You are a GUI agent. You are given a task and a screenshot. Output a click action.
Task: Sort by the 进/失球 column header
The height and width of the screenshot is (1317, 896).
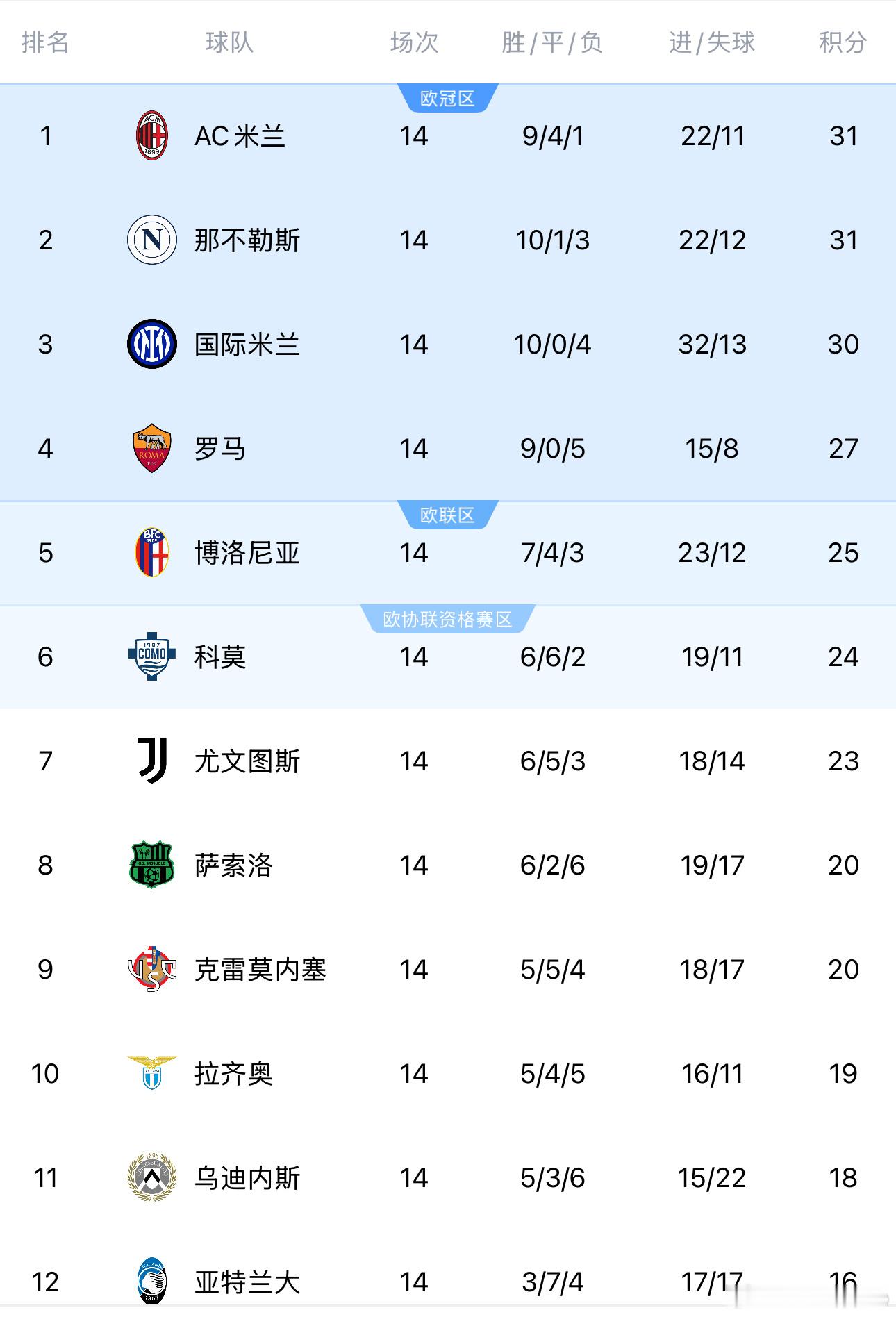[710, 43]
